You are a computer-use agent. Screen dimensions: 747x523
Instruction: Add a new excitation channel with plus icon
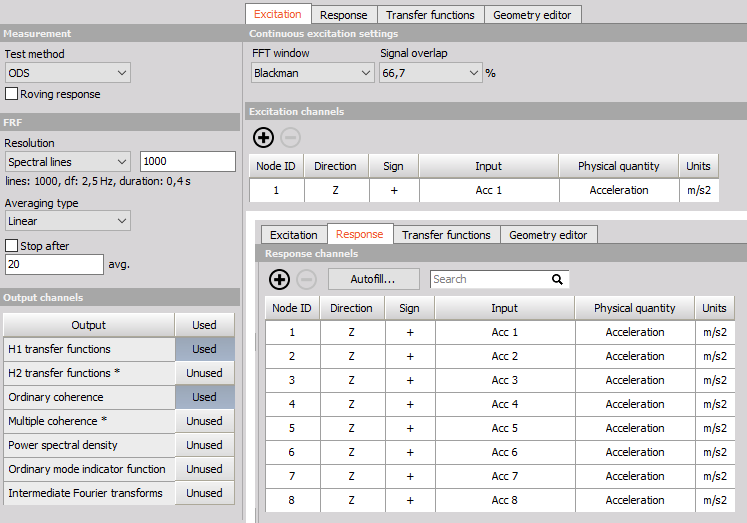coord(263,138)
